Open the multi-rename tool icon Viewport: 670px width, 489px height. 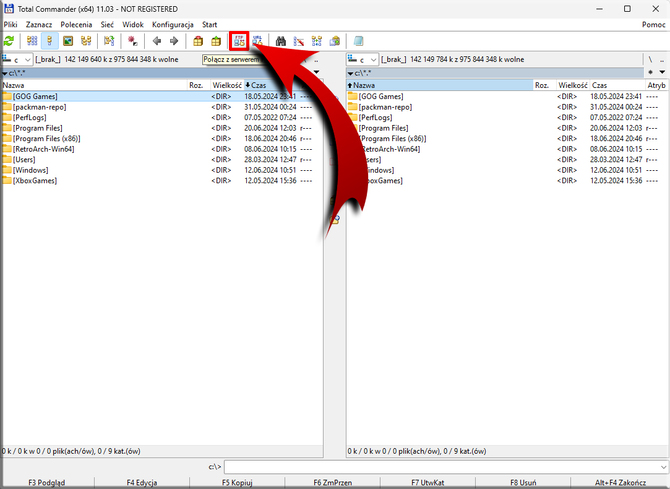pyautogui.click(x=299, y=41)
